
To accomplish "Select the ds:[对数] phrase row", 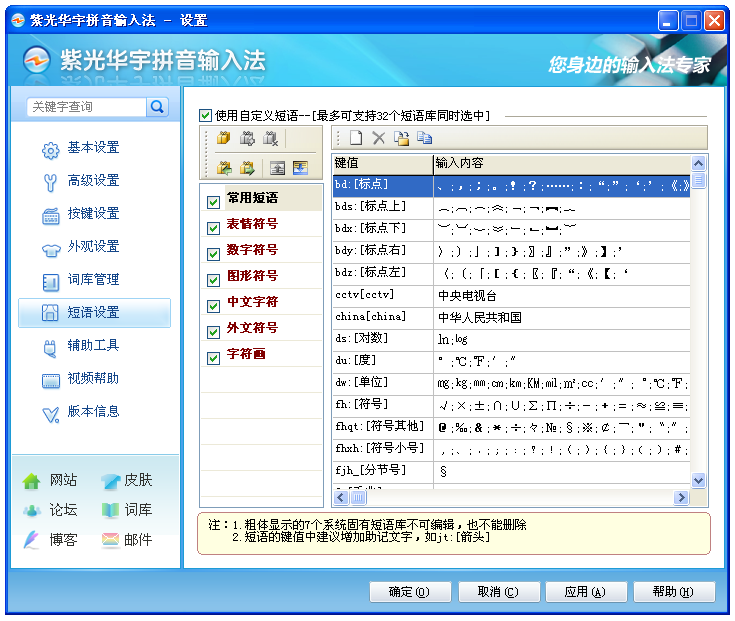I will click(x=511, y=340).
